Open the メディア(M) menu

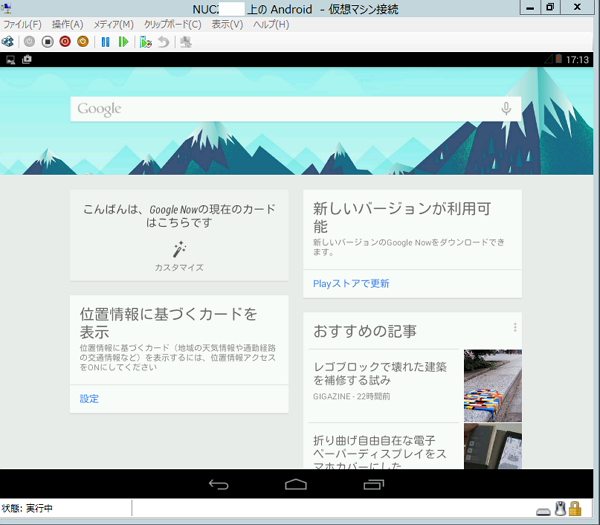pyautogui.click(x=114, y=24)
